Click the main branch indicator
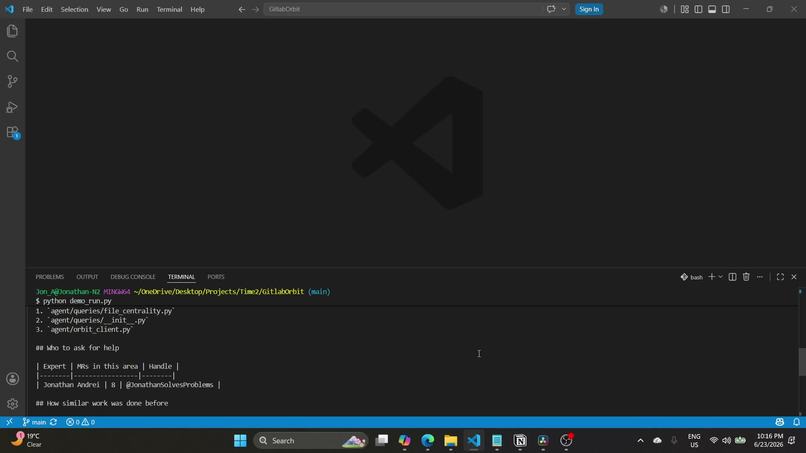The width and height of the screenshot is (806, 453). 34,422
